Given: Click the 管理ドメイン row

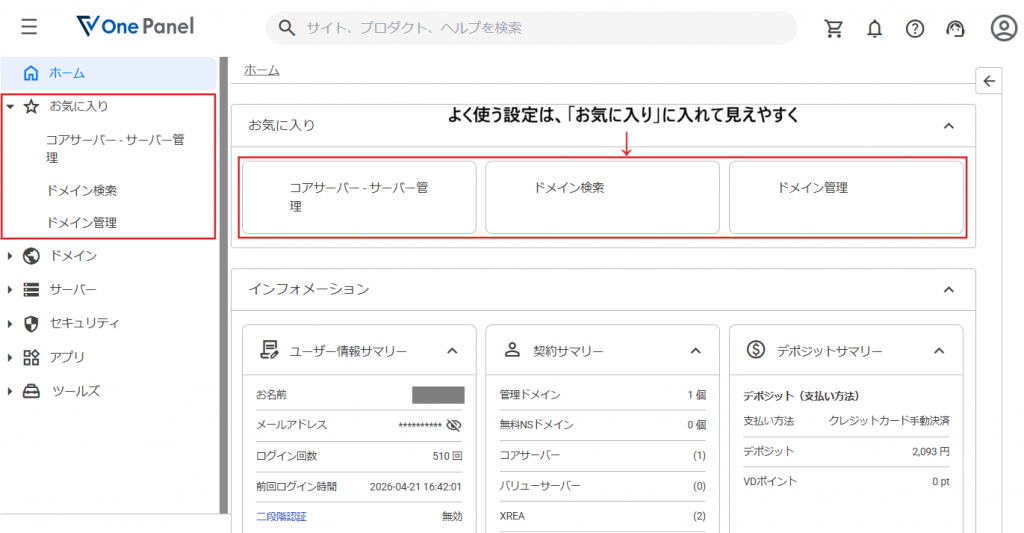Looking at the screenshot, I should coord(602,395).
